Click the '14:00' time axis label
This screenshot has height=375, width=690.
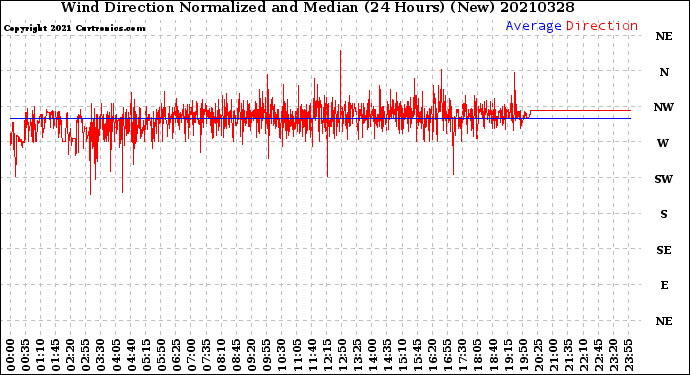tap(372, 355)
